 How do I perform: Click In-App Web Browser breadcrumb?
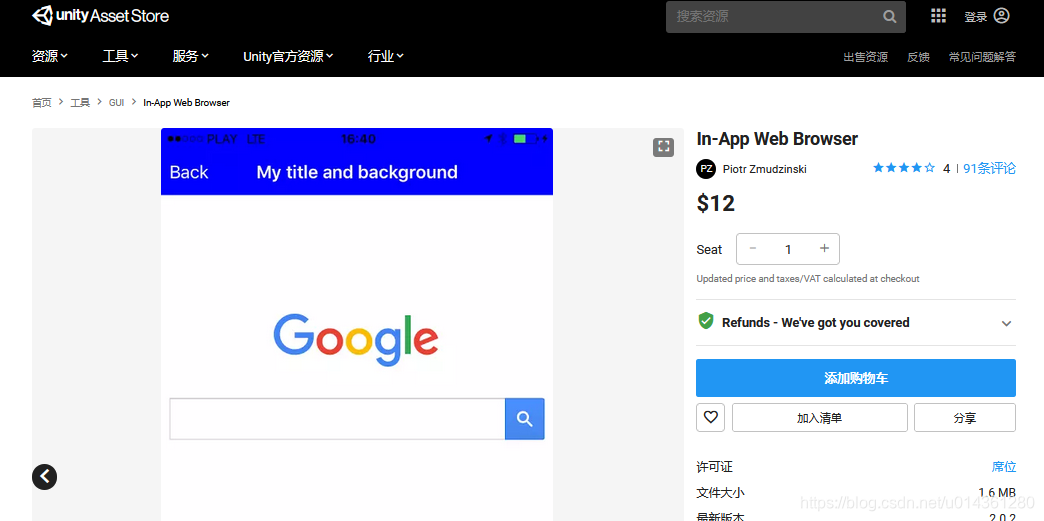[186, 103]
